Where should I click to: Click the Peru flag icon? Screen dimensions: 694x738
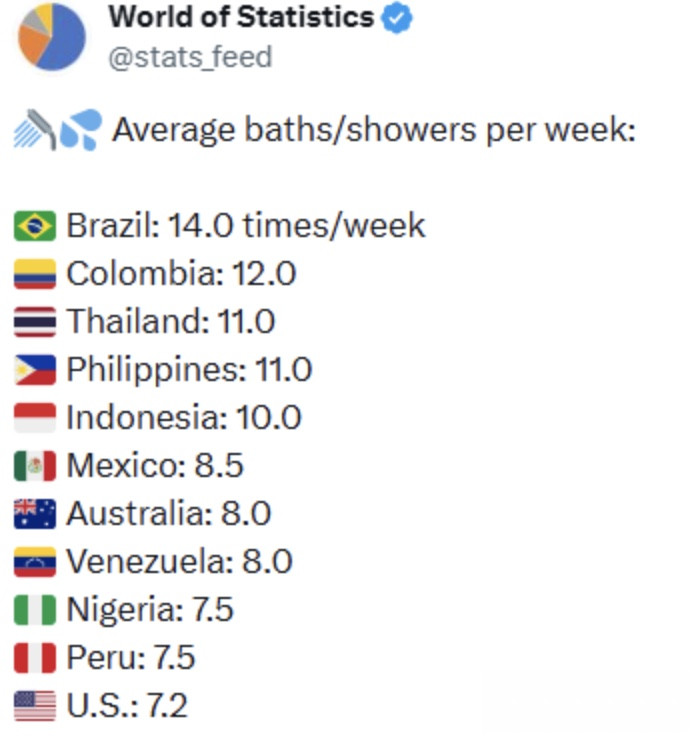(x=35, y=658)
